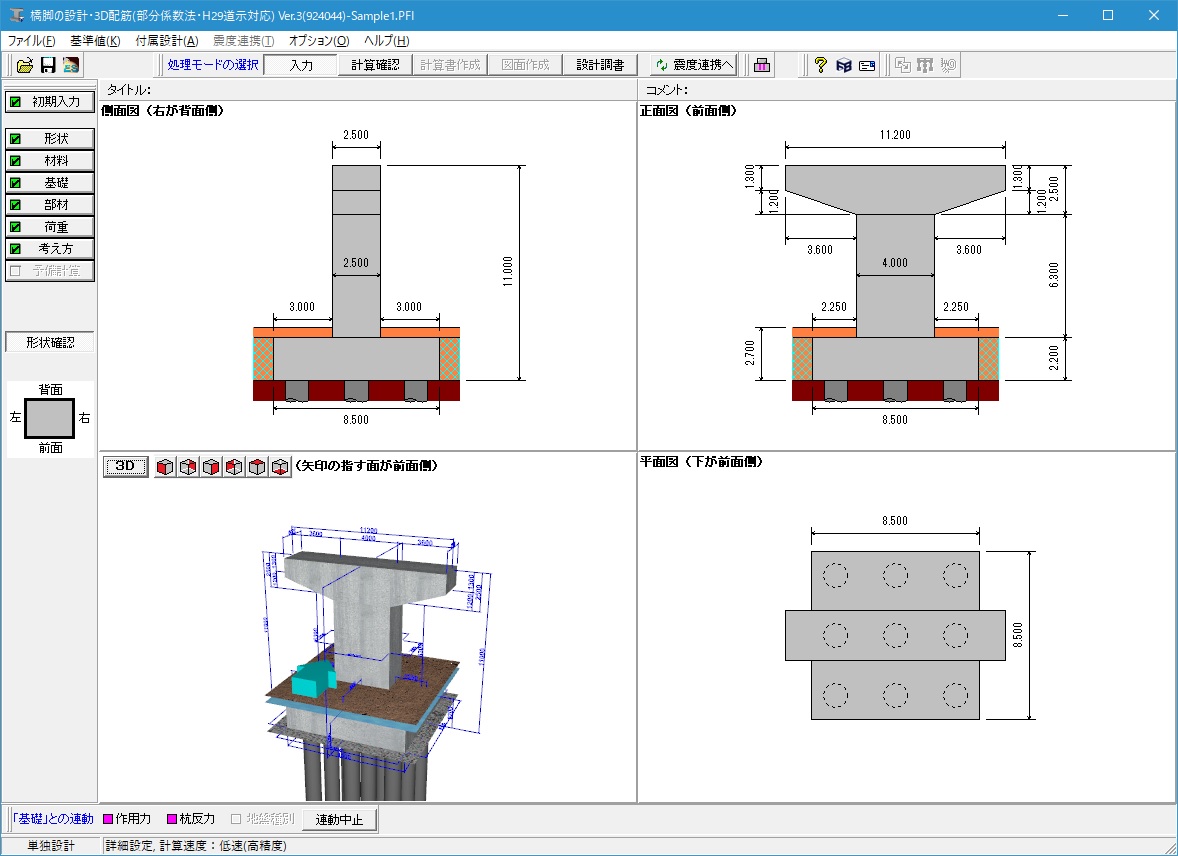
Task: Click the 形状確認 button
Action: (x=50, y=343)
